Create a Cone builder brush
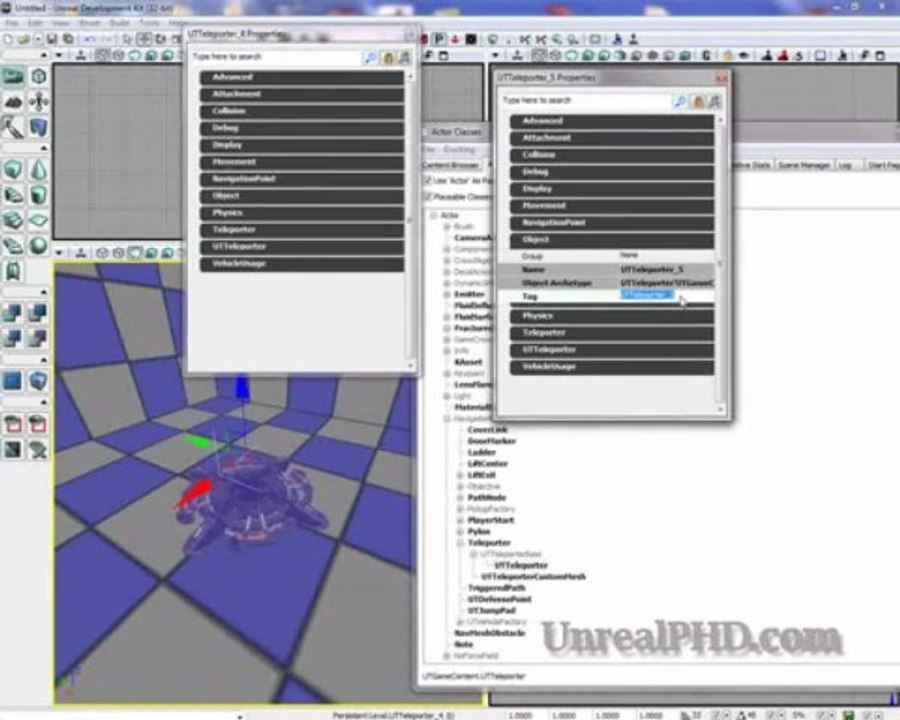This screenshot has width=900, height=720. pyautogui.click(x=38, y=170)
